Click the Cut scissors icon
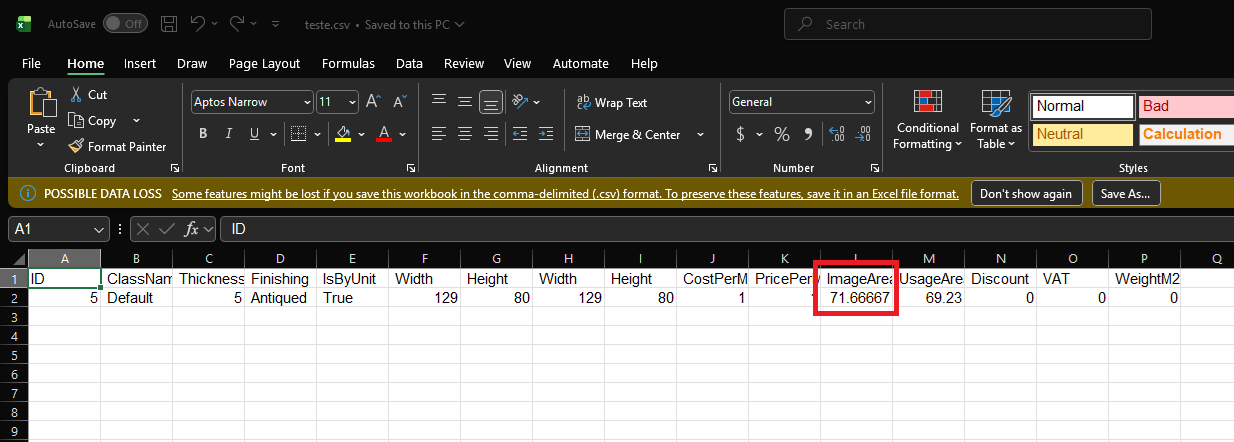Screen dimensions: 1234x442 point(77,95)
